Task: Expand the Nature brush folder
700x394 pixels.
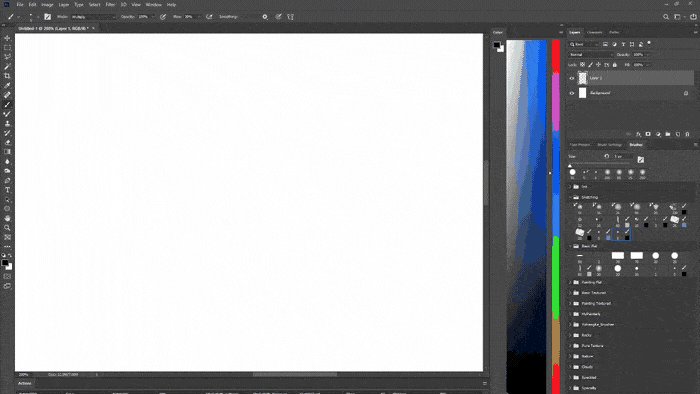Action: click(571, 356)
